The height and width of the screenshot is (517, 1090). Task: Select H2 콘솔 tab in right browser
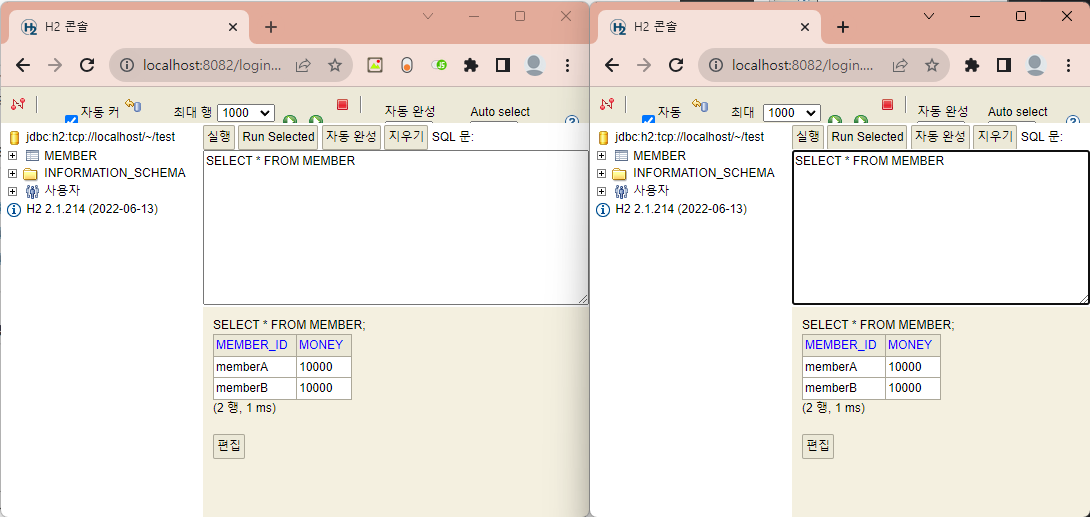[x=709, y=27]
